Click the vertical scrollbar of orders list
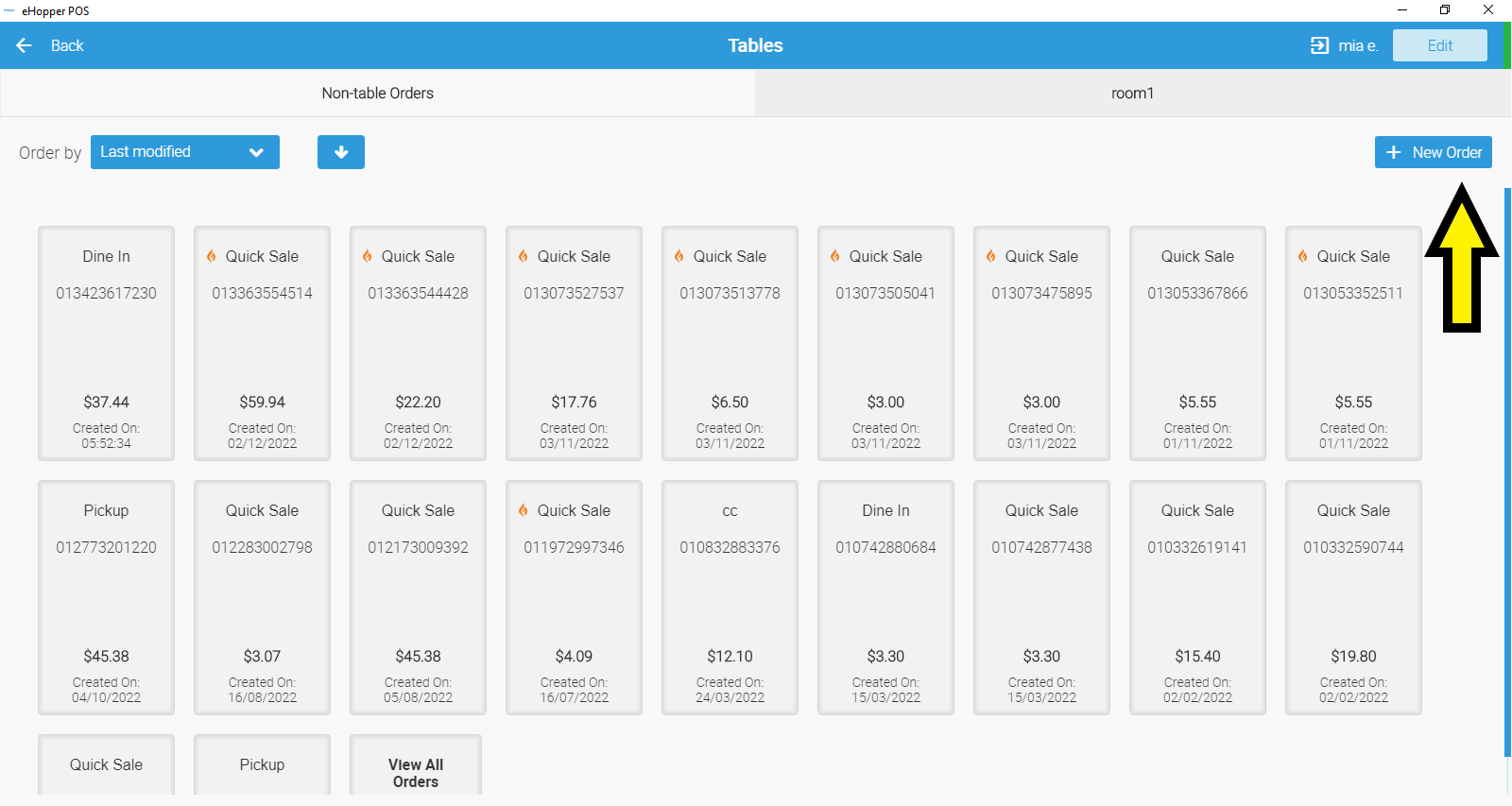The image size is (1512, 806). [1507, 472]
